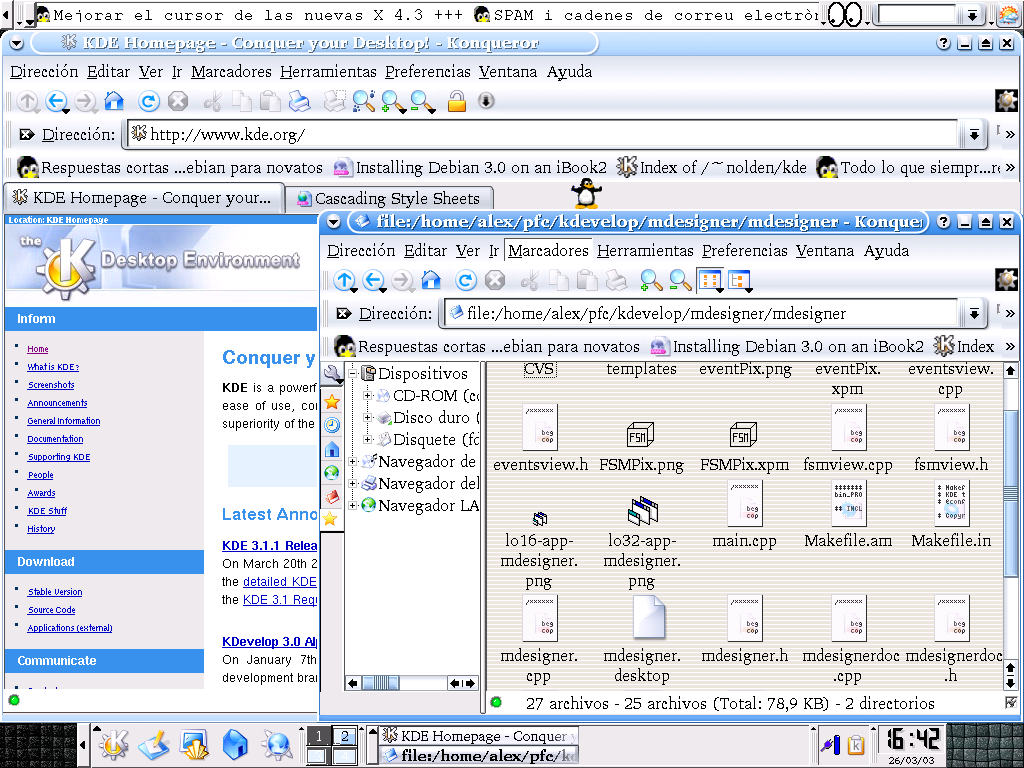
Task: Open the FSMPix.png file icon
Action: pos(641,434)
